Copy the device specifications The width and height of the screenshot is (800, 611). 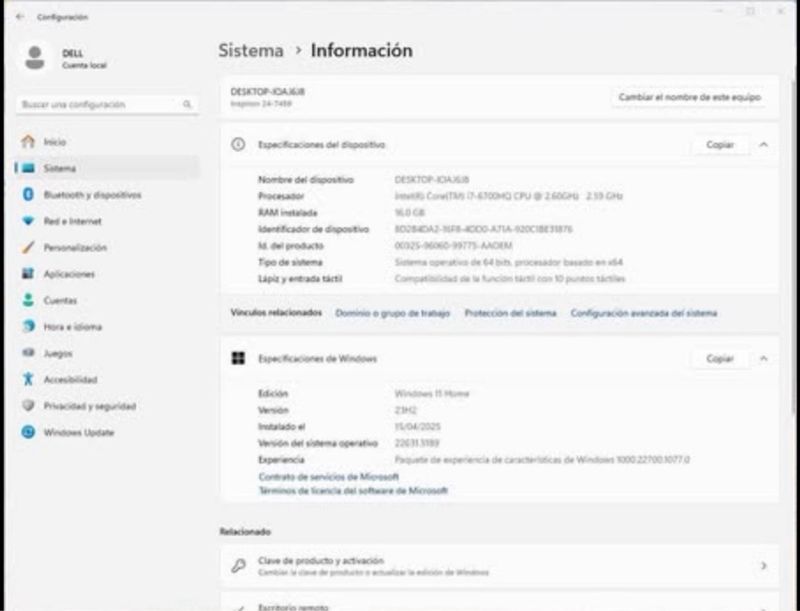(x=720, y=145)
